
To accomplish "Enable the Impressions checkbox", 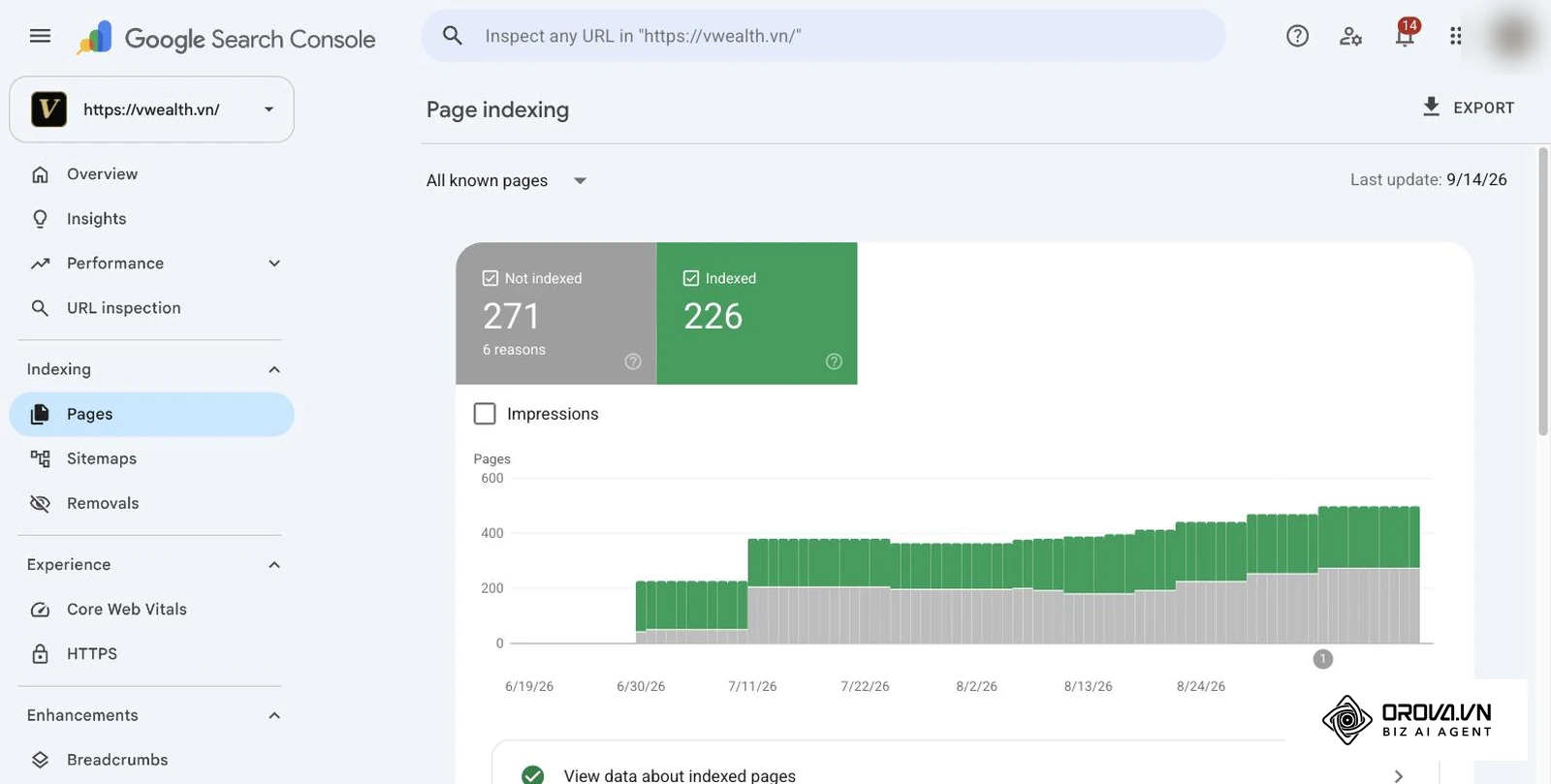I will pos(485,414).
